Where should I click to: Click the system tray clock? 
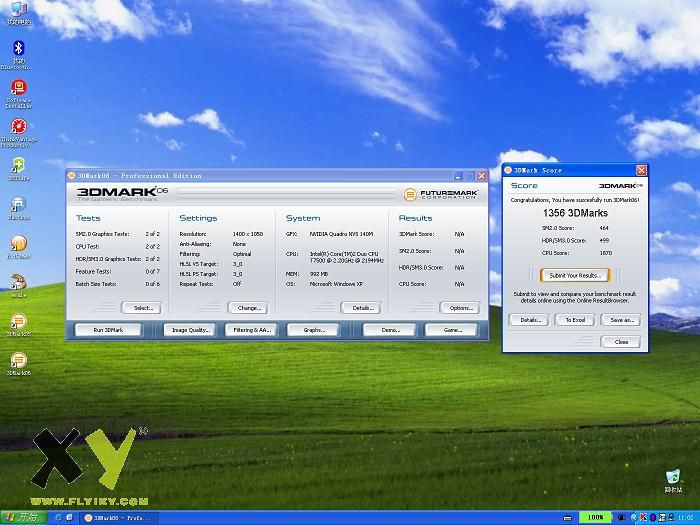[686, 518]
